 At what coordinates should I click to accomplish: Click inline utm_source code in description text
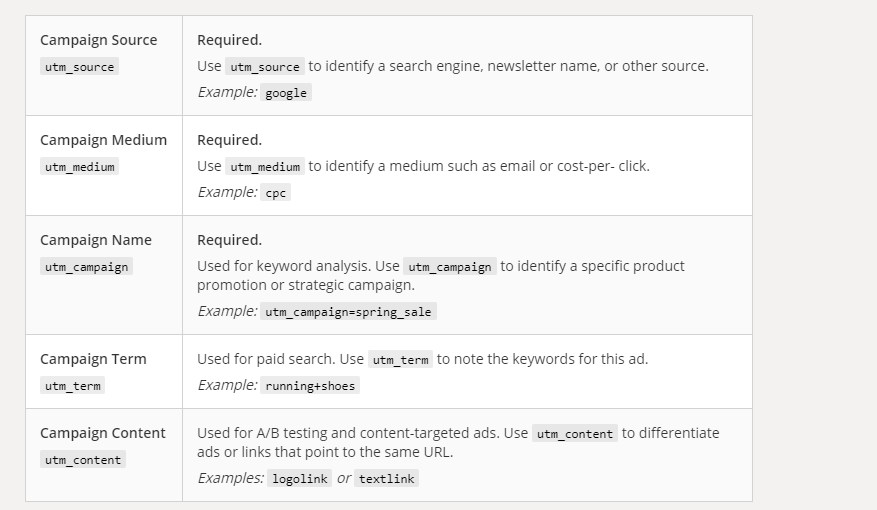[265, 67]
